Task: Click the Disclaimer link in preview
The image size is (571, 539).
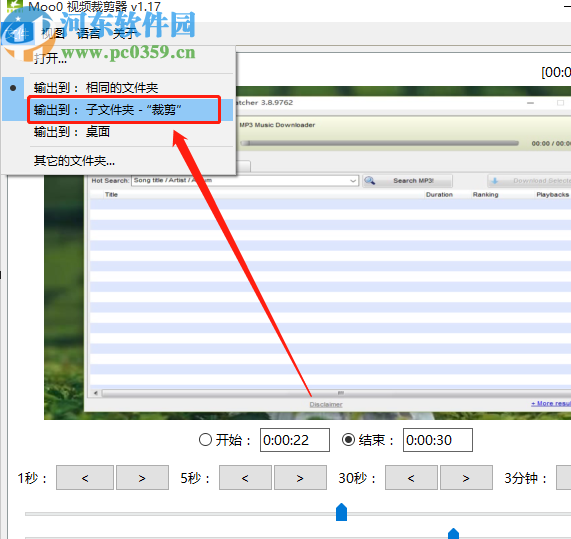Action: pyautogui.click(x=326, y=404)
